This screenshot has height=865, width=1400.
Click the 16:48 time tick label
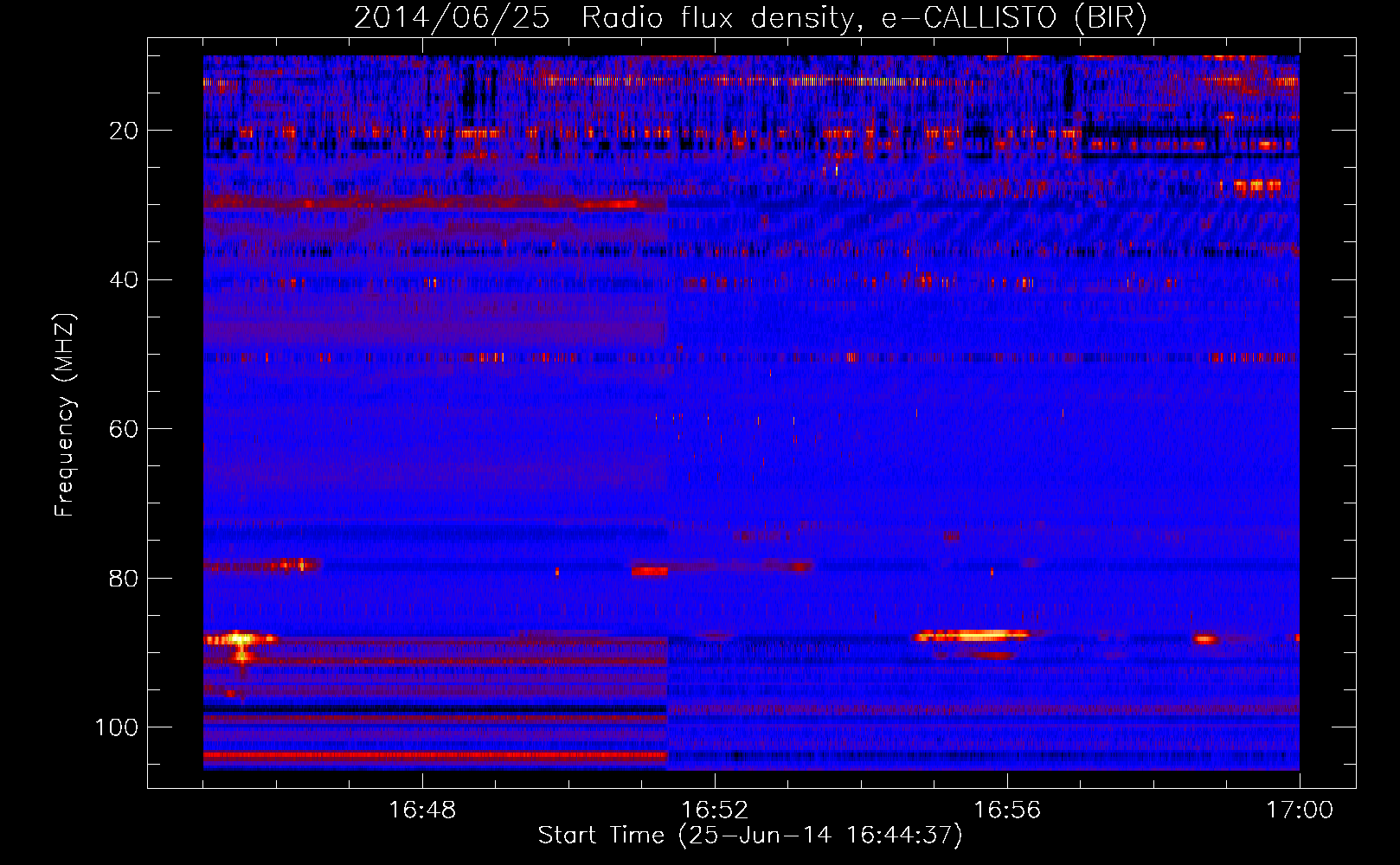[422, 811]
